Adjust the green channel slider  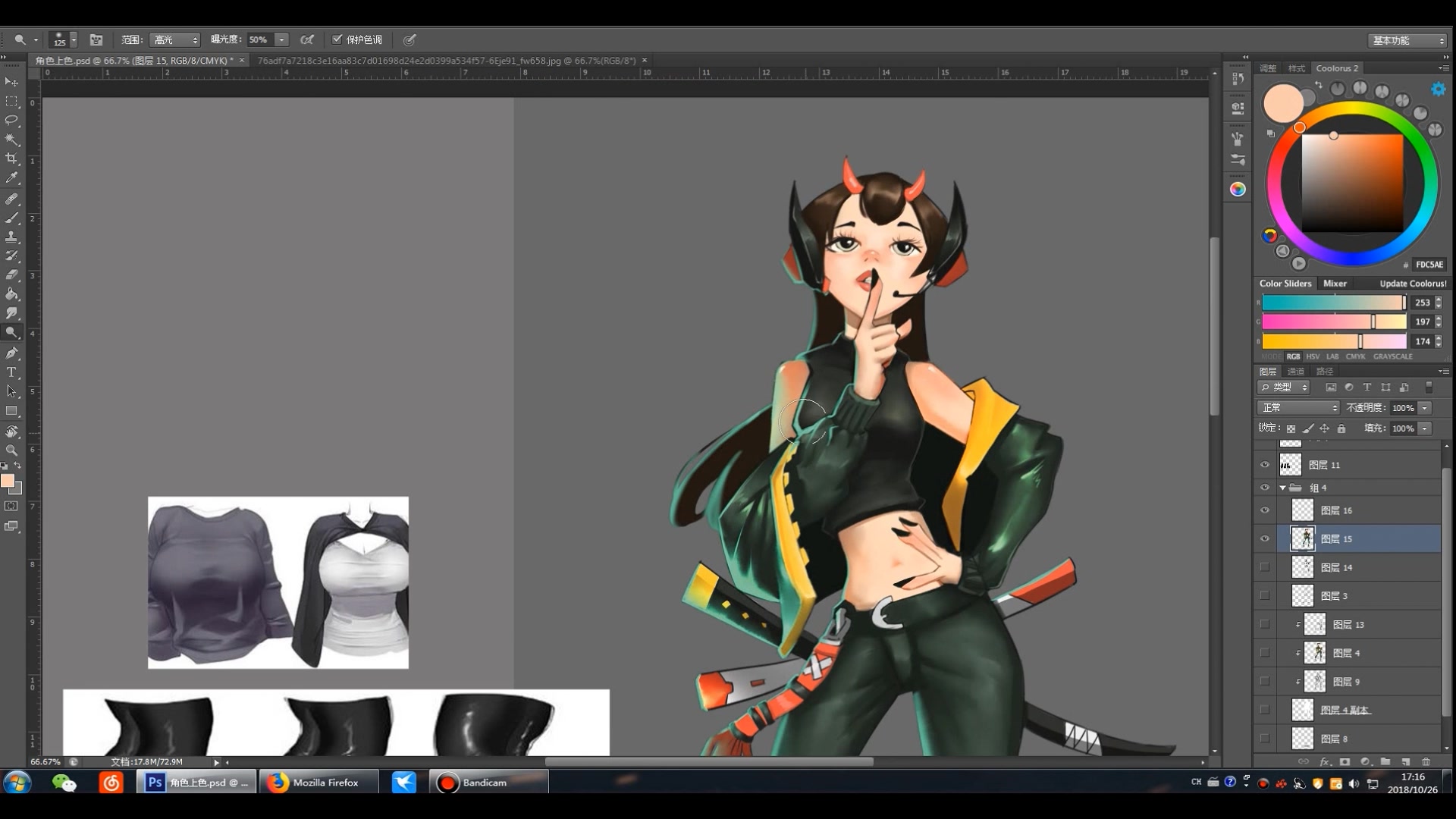coord(1334,322)
